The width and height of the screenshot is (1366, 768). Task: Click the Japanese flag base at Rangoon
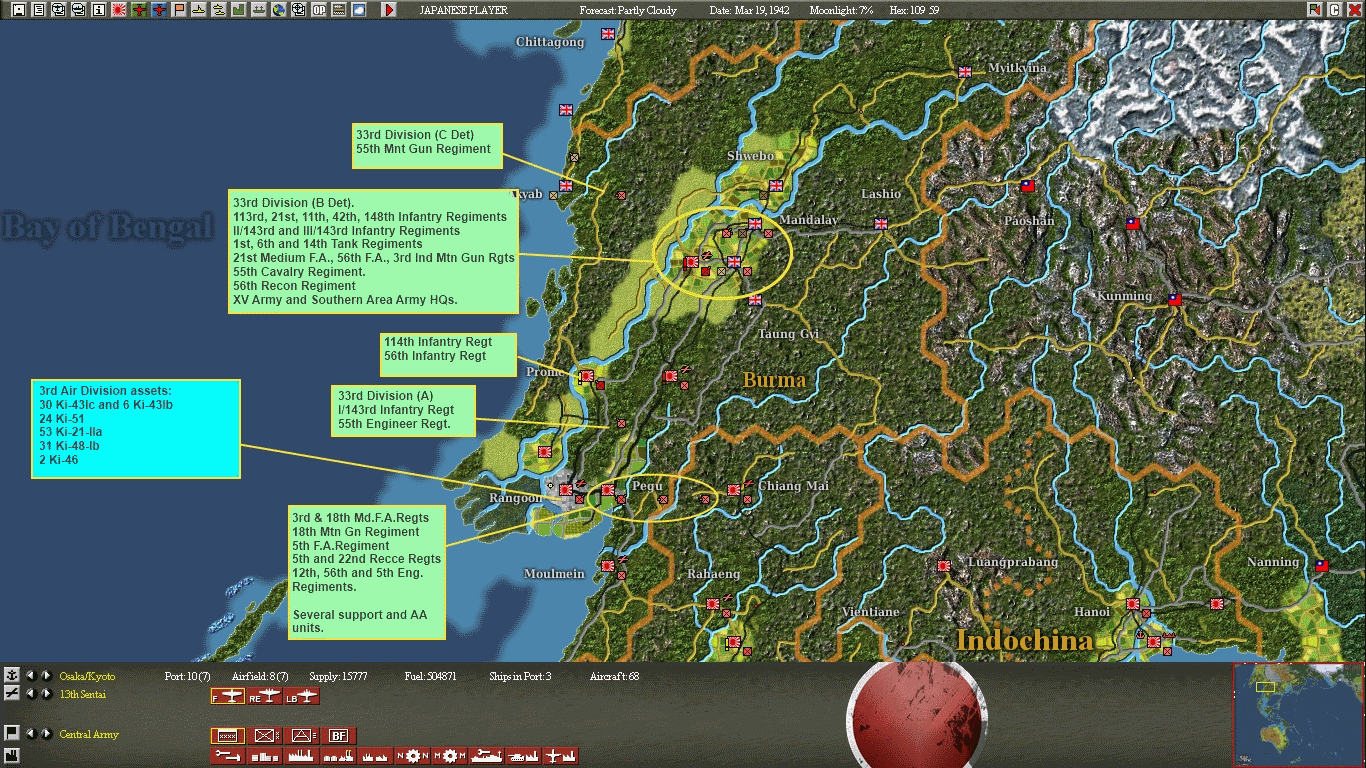[x=565, y=490]
